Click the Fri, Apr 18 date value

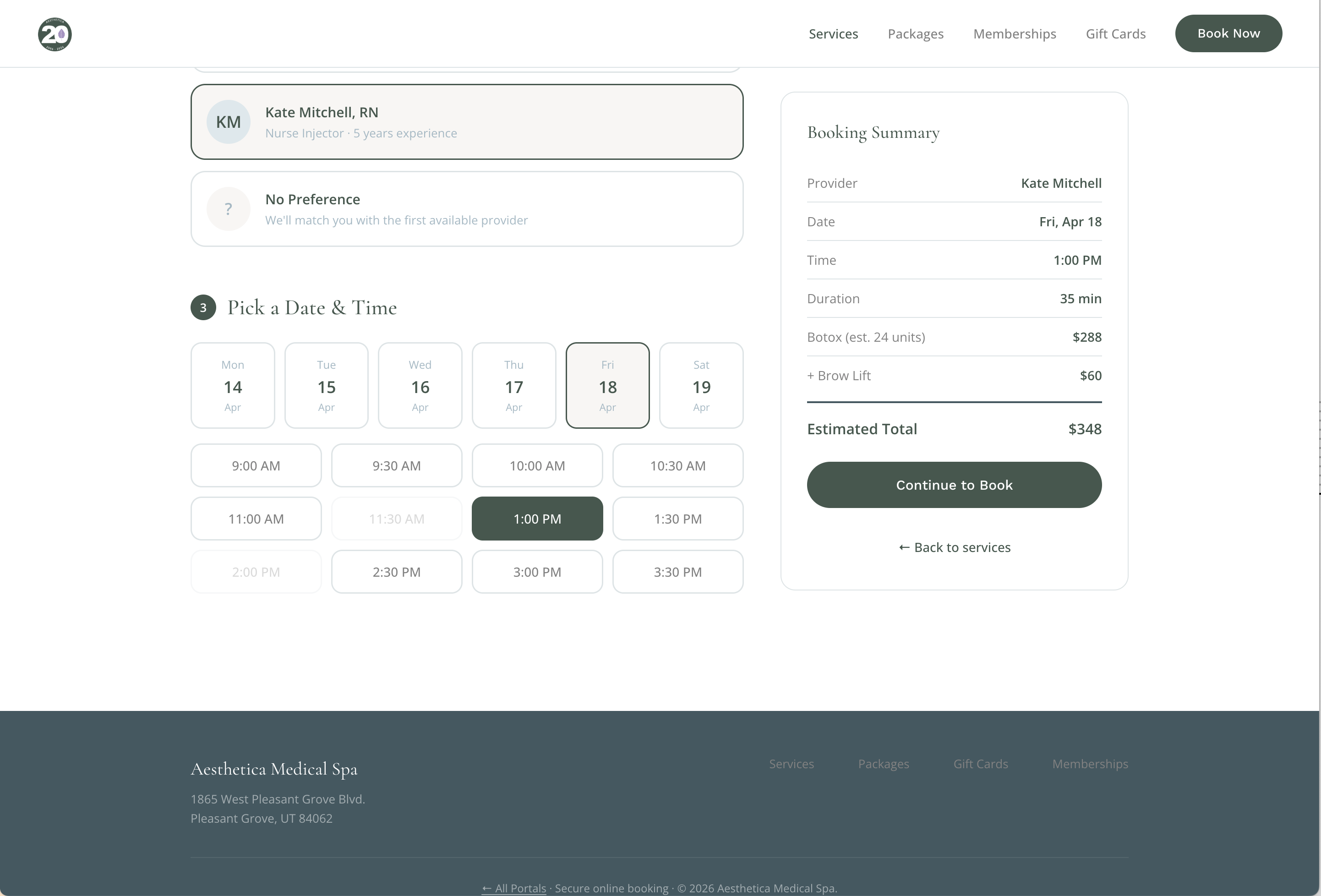click(1070, 222)
